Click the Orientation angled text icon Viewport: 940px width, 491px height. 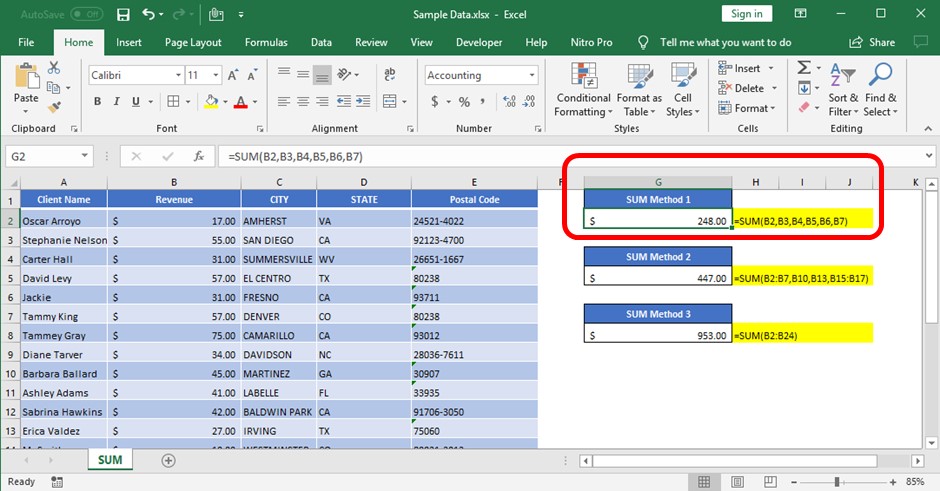coord(344,74)
